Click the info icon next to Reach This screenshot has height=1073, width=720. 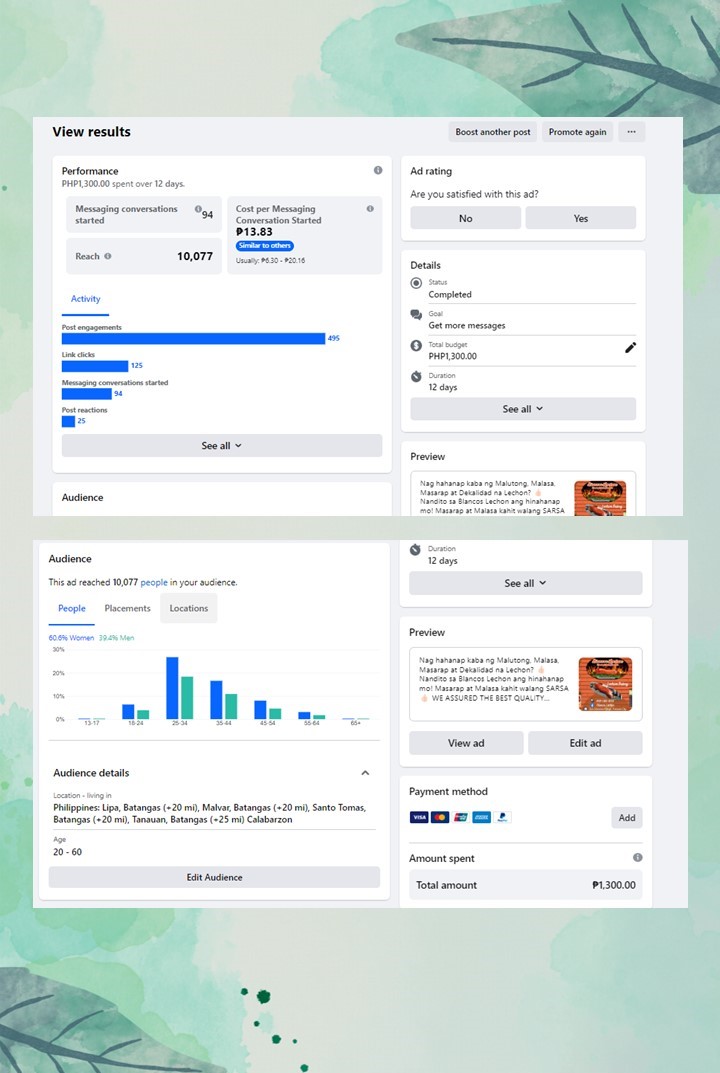coord(108,256)
